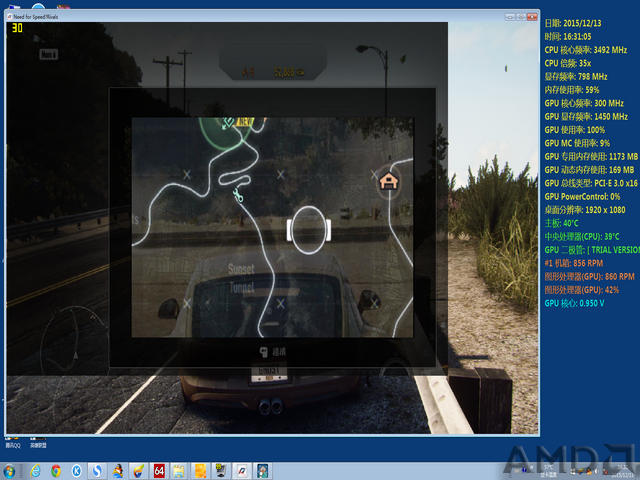Click the 图形处理器(GPU): 42% line
The image size is (640, 480).
(x=582, y=290)
